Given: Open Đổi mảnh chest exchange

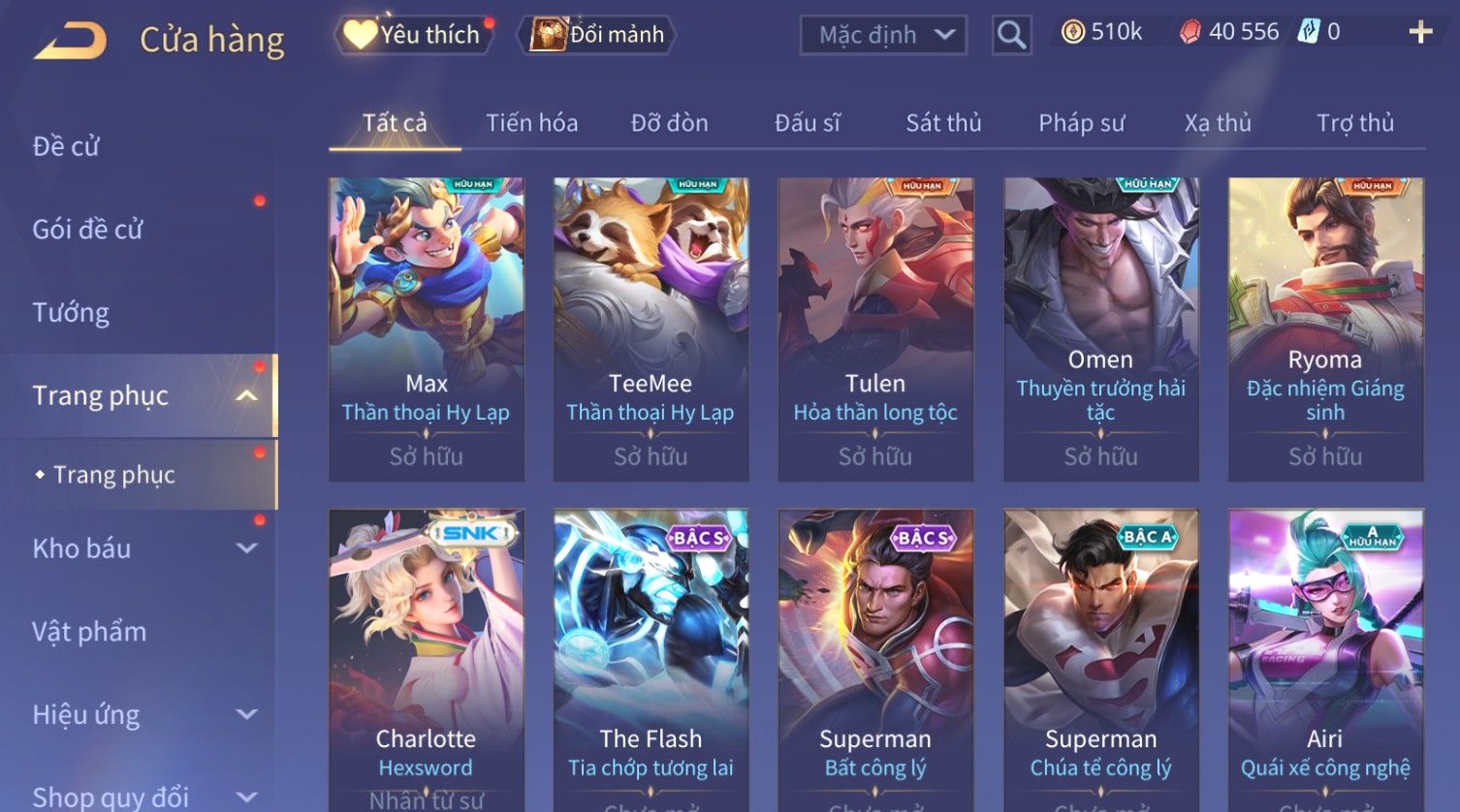Looking at the screenshot, I should point(597,35).
